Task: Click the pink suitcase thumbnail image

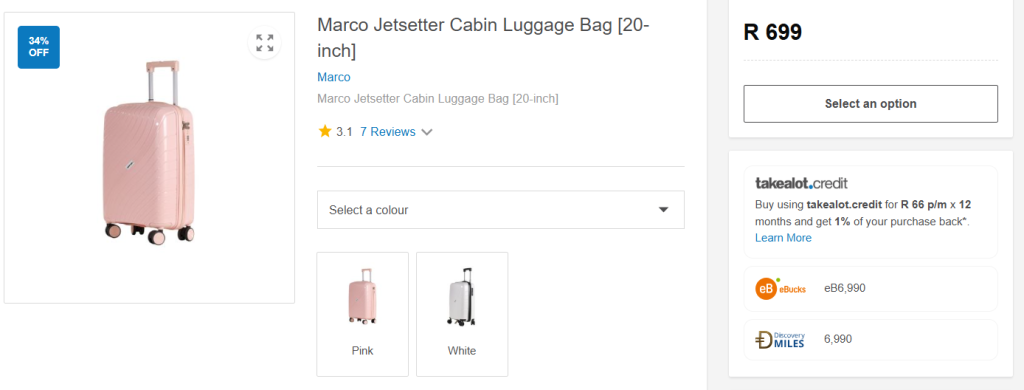Action: click(362, 297)
